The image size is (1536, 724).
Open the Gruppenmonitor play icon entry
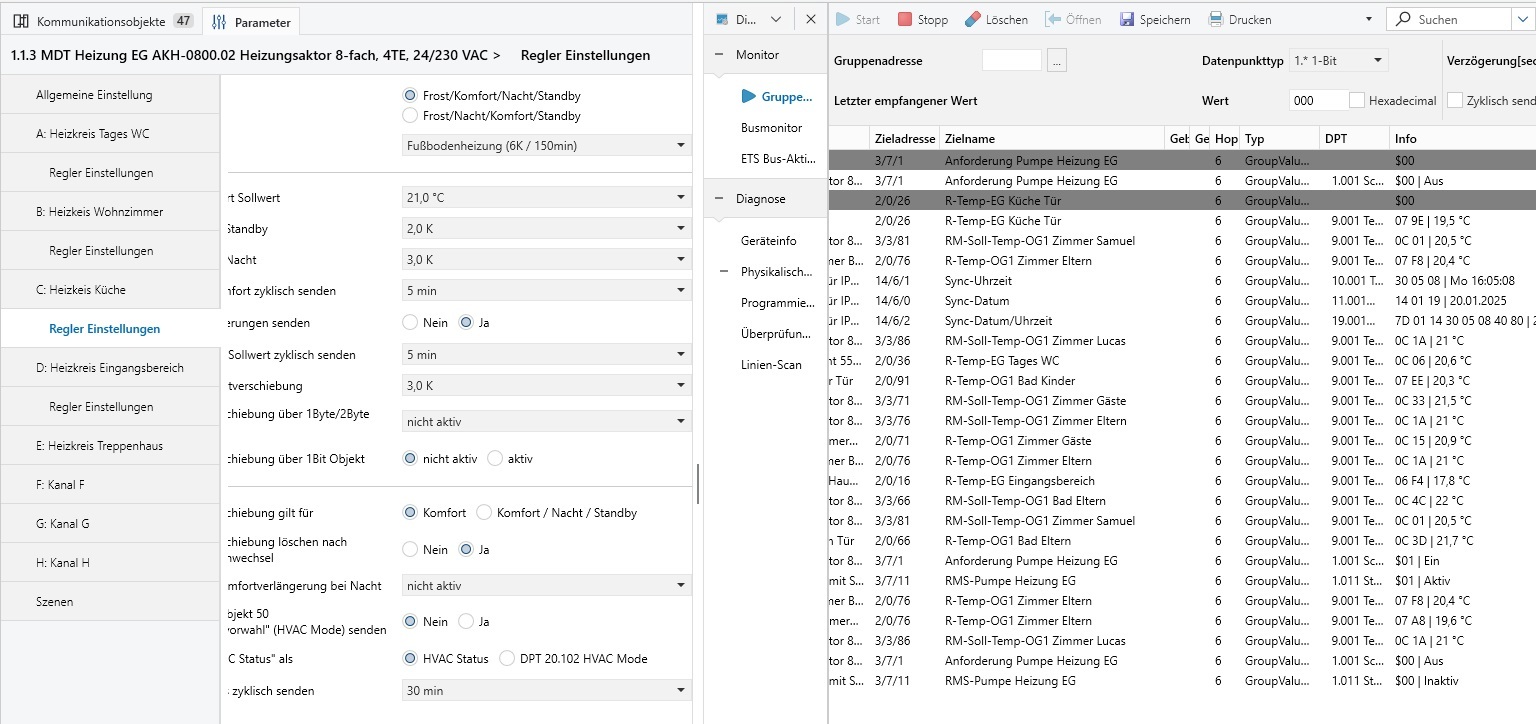[x=749, y=97]
